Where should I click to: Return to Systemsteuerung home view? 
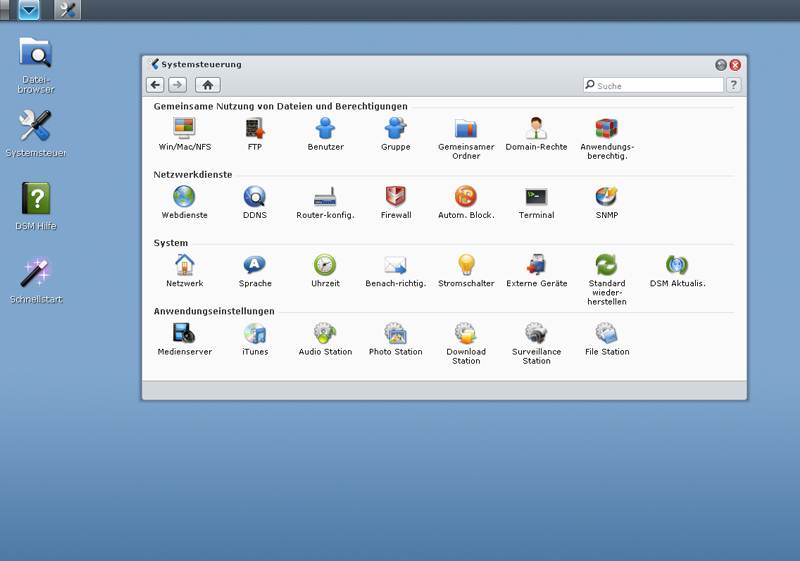(208, 85)
